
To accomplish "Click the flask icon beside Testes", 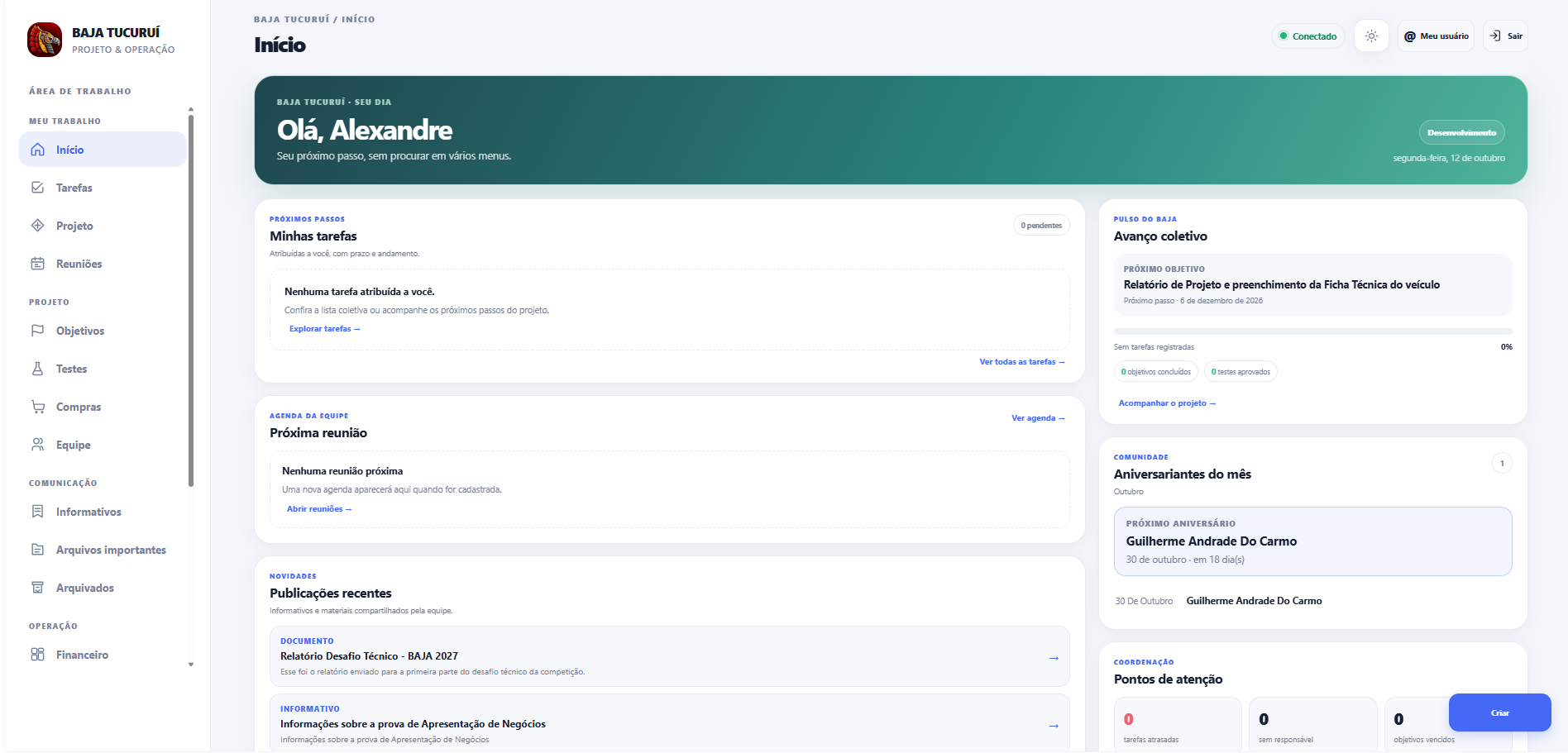I will click(37, 369).
